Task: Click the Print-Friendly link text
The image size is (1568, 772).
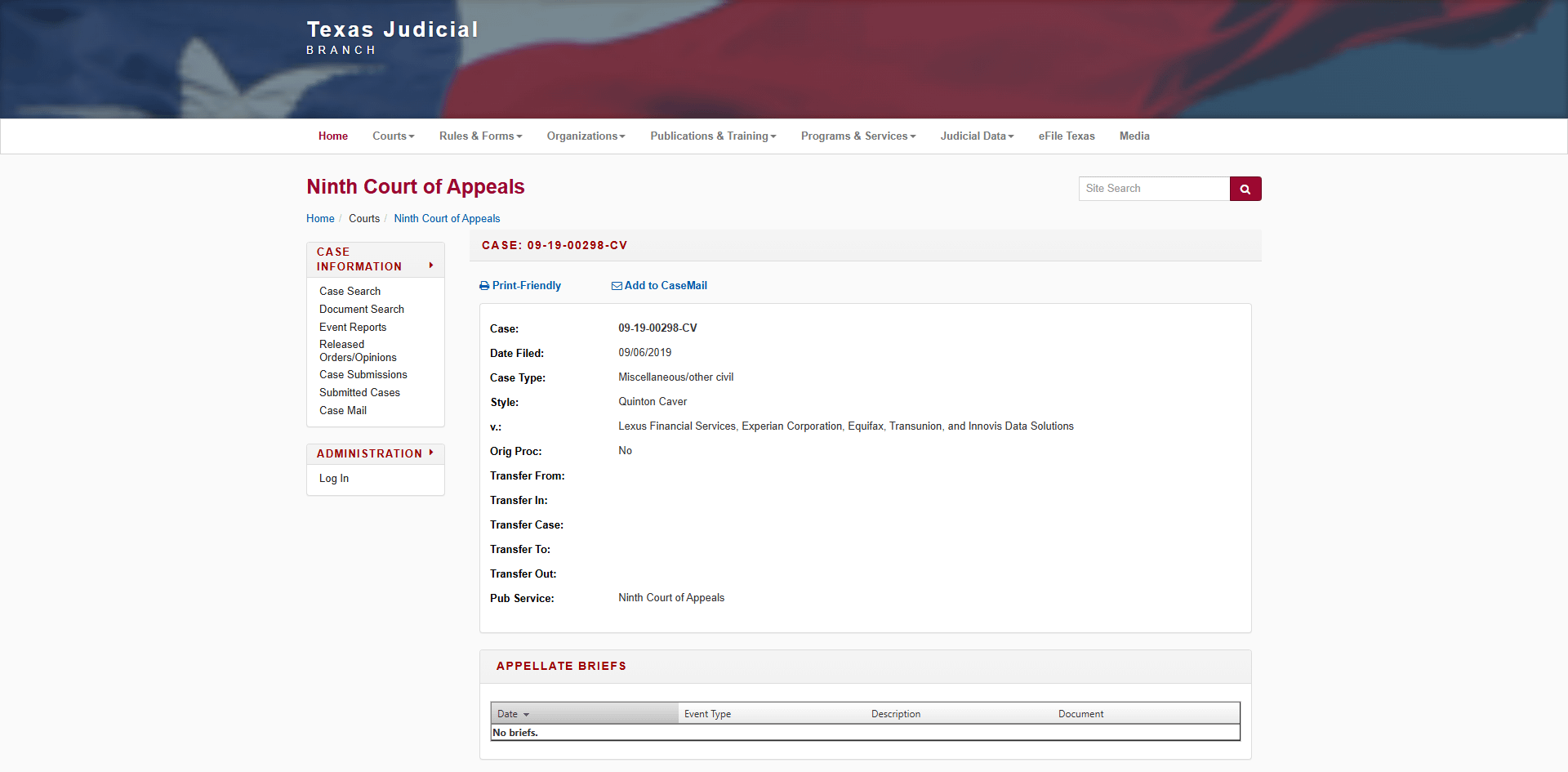Action: tap(527, 286)
